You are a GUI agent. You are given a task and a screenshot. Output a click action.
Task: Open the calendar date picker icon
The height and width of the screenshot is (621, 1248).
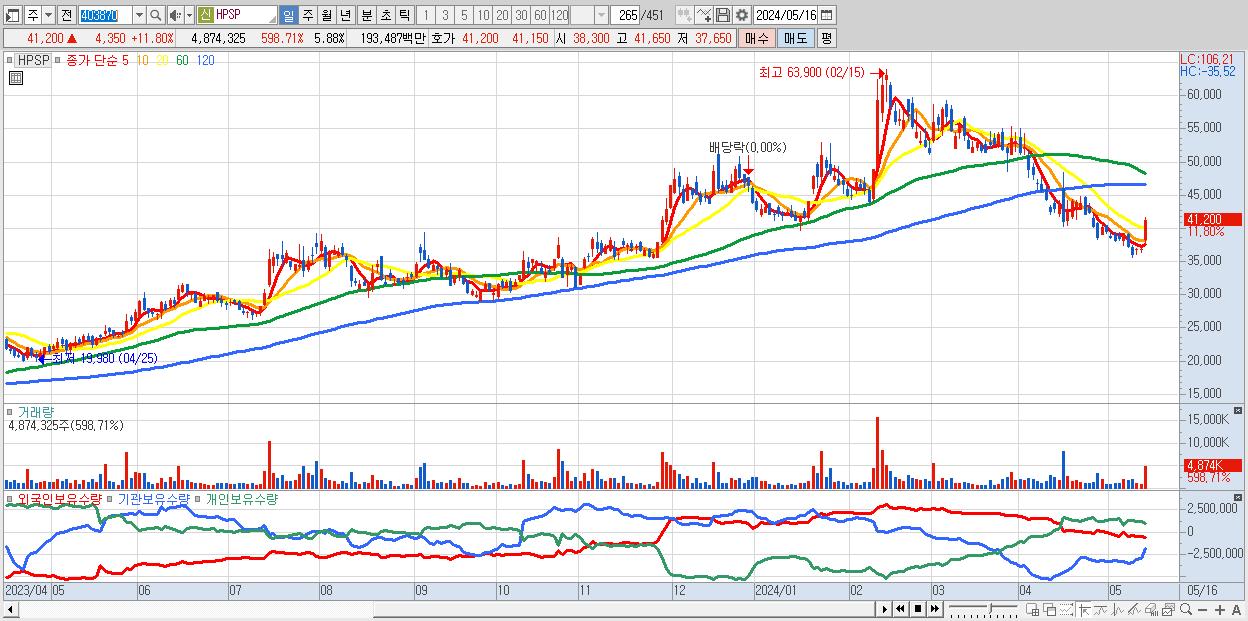[x=827, y=16]
